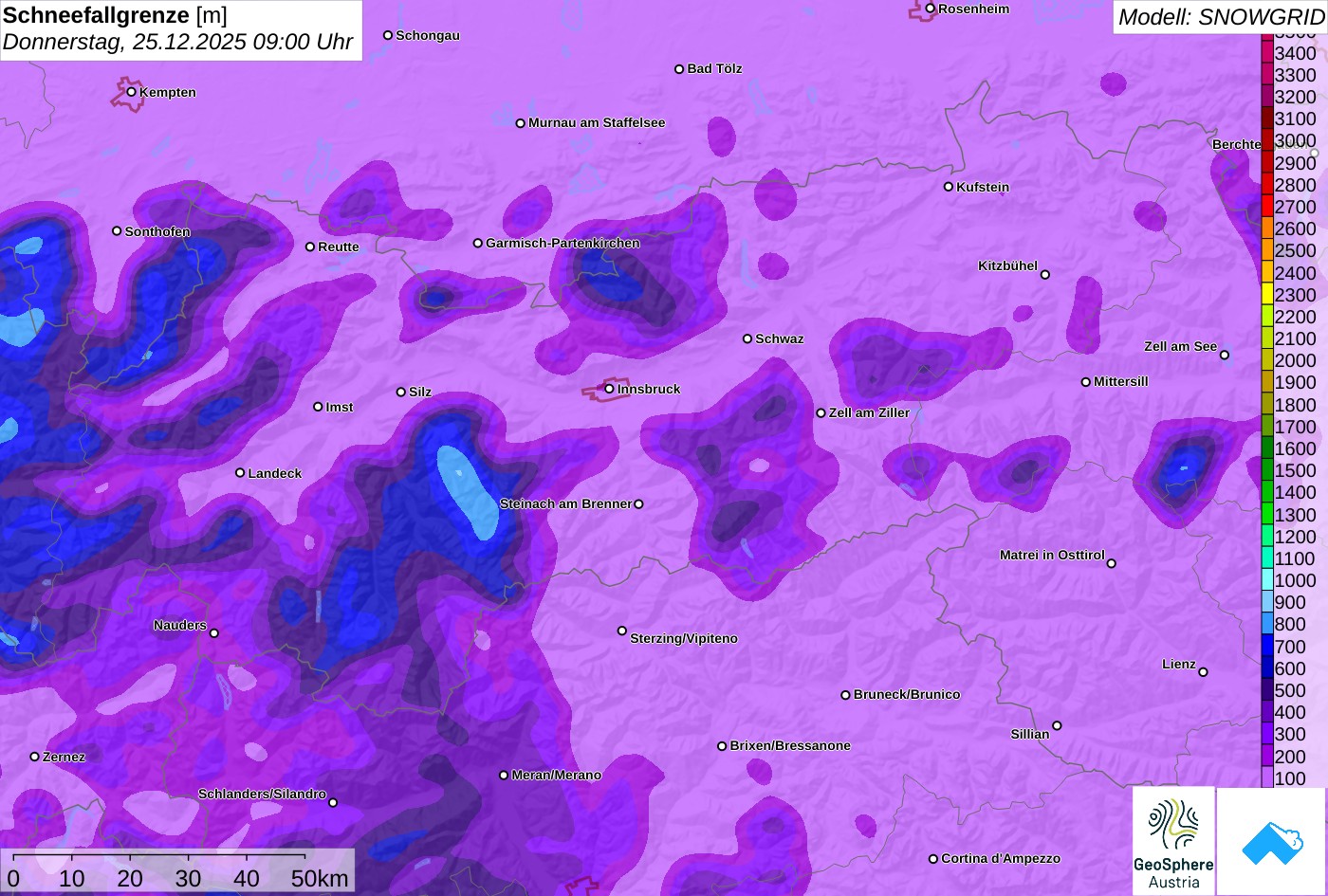Click the date Donnerstag, 25.12.2025 09:00 Uhr
Screen dimensions: 1328x896
[177, 43]
